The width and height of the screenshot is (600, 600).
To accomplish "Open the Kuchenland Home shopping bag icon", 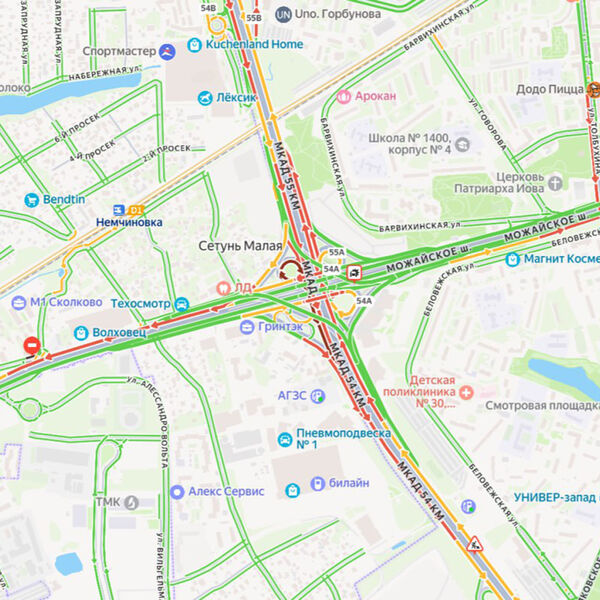I will click(194, 45).
